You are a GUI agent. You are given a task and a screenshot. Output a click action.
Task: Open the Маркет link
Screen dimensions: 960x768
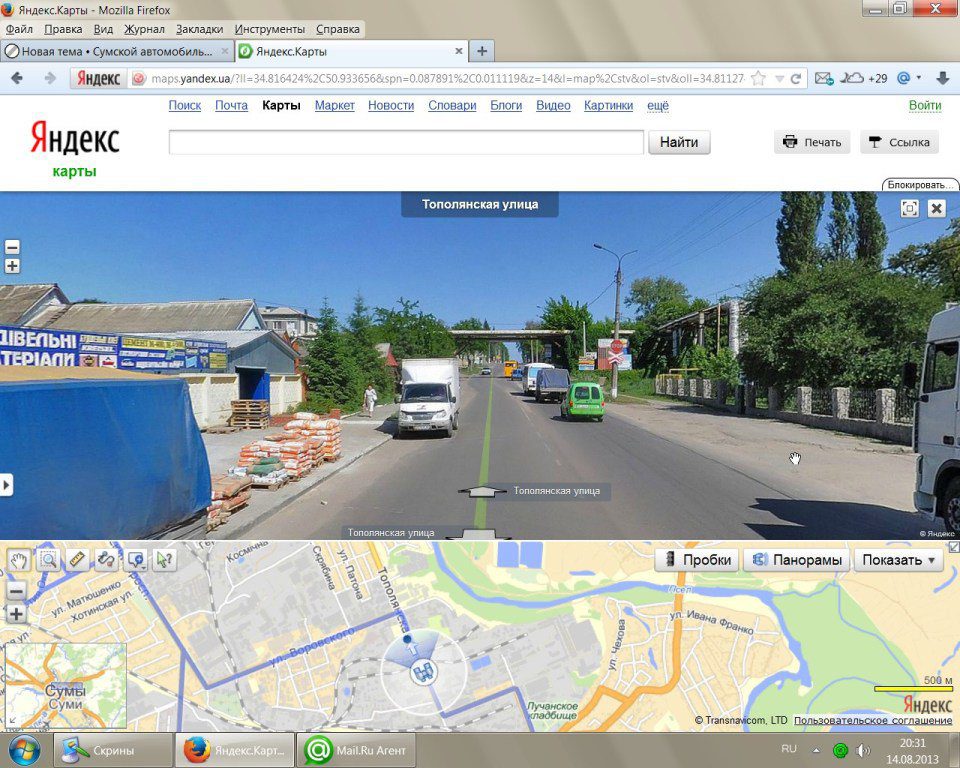[x=335, y=105]
